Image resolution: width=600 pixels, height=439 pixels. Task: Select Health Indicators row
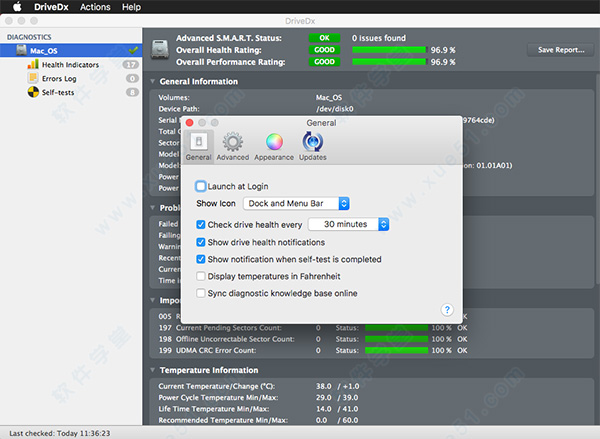71,65
